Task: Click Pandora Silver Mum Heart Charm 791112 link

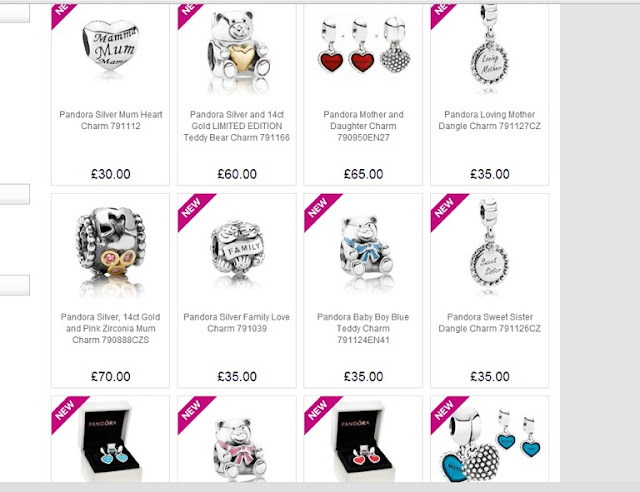Action: (x=111, y=120)
